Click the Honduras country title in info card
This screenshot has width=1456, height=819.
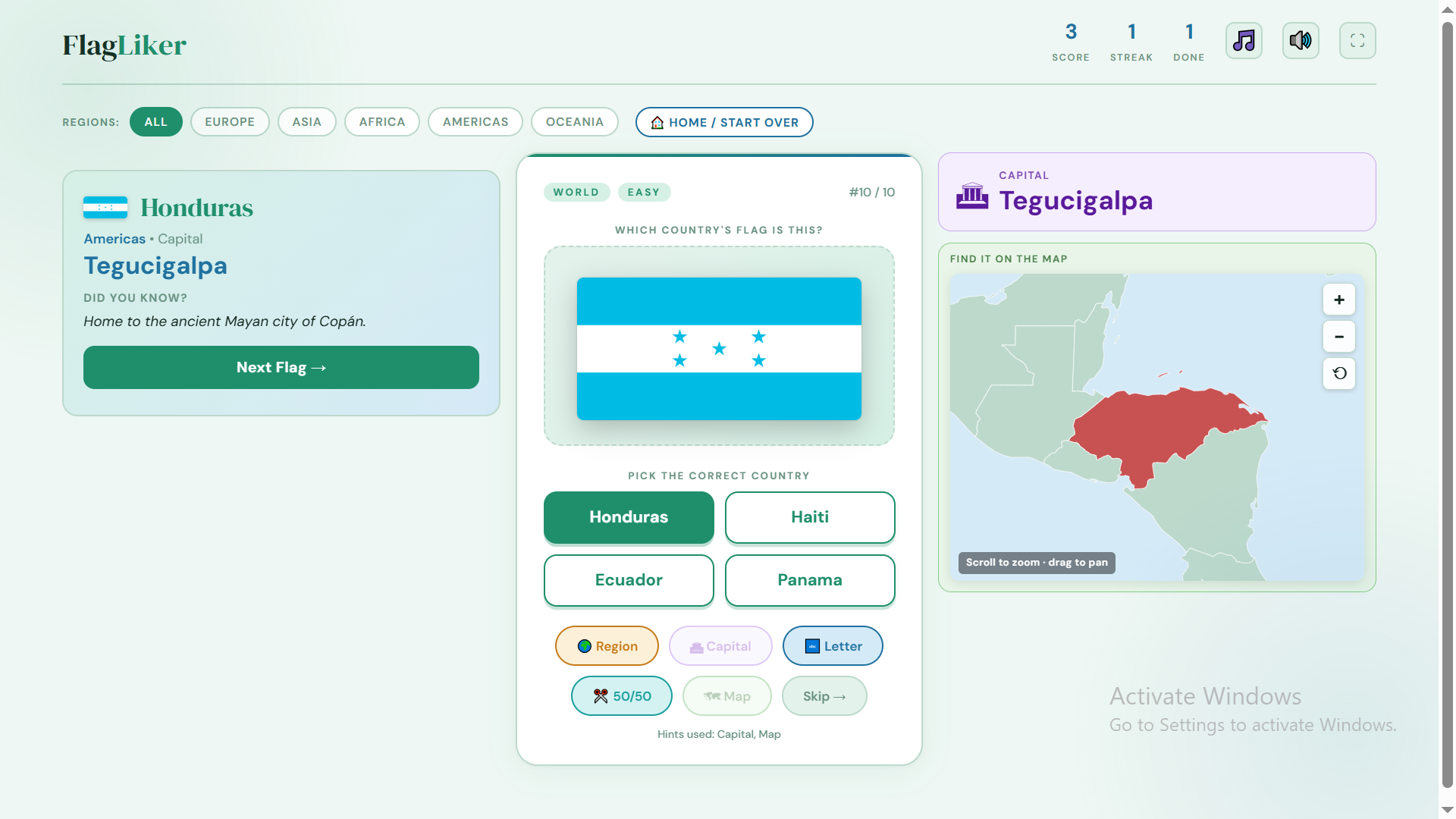click(x=196, y=208)
